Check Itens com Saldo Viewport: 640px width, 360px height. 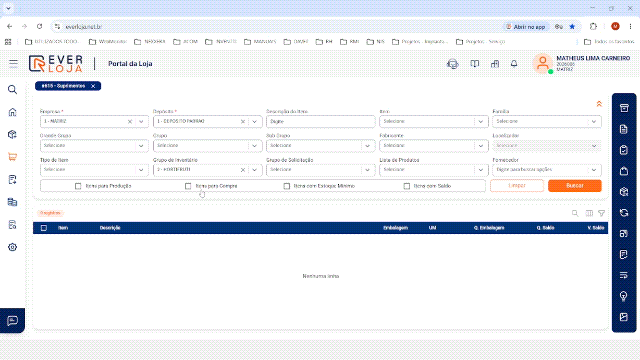407,186
